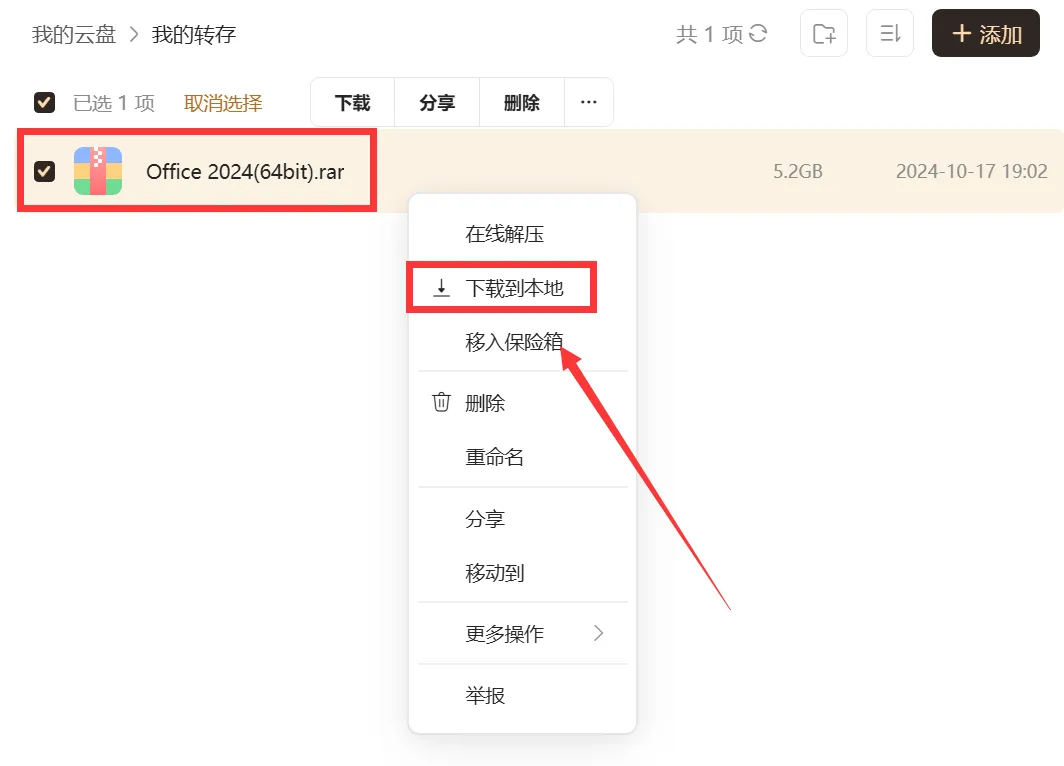Click the date 2024-10-17 19:02
Image resolution: width=1064 pixels, height=766 pixels.
click(972, 171)
